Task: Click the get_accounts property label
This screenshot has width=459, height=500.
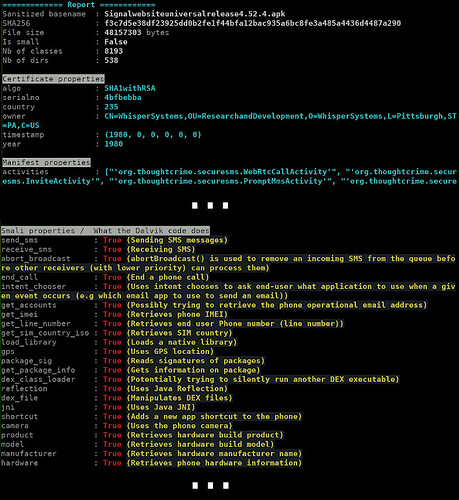Action: (x=29, y=305)
